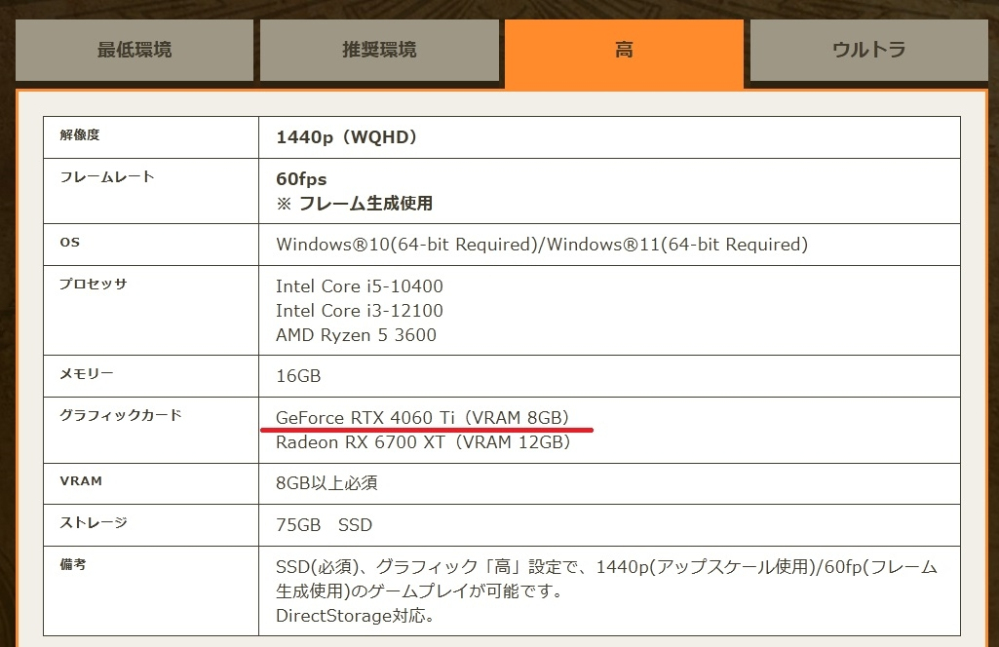
Task: Click the OS row label
Action: [x=69, y=243]
